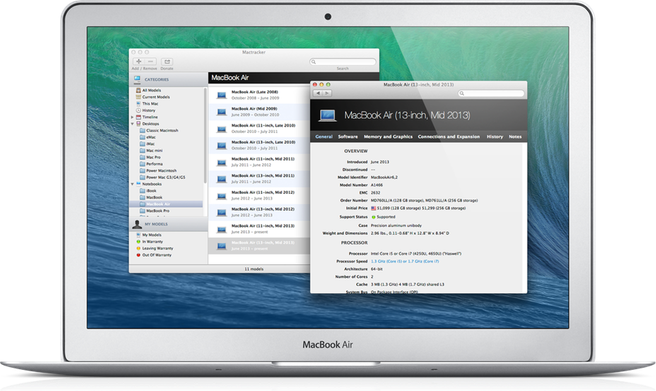Click the My Models person silhouette icon
The image size is (656, 391).
[137, 225]
